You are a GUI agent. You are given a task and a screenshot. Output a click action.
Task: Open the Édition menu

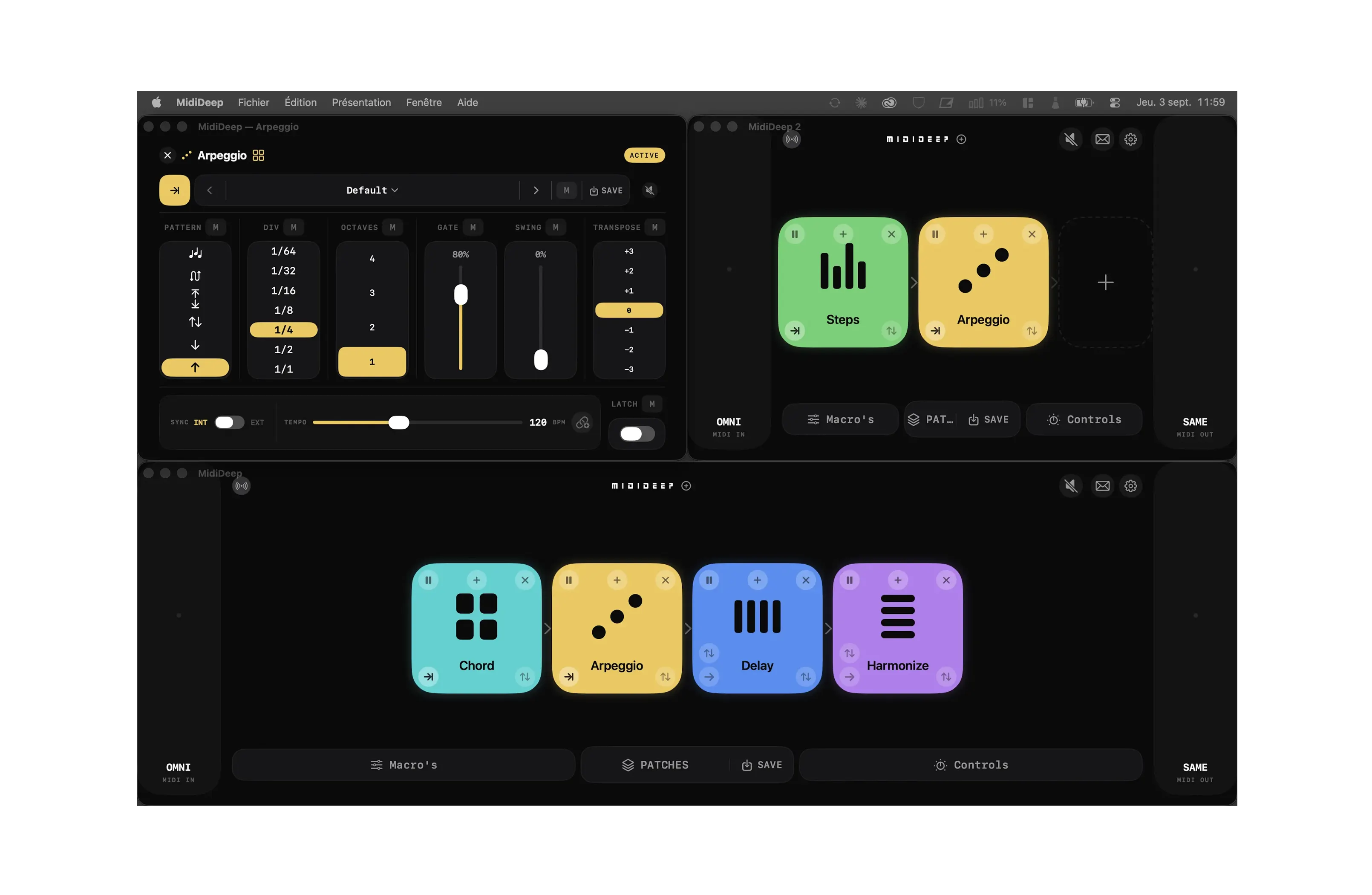[x=300, y=103]
